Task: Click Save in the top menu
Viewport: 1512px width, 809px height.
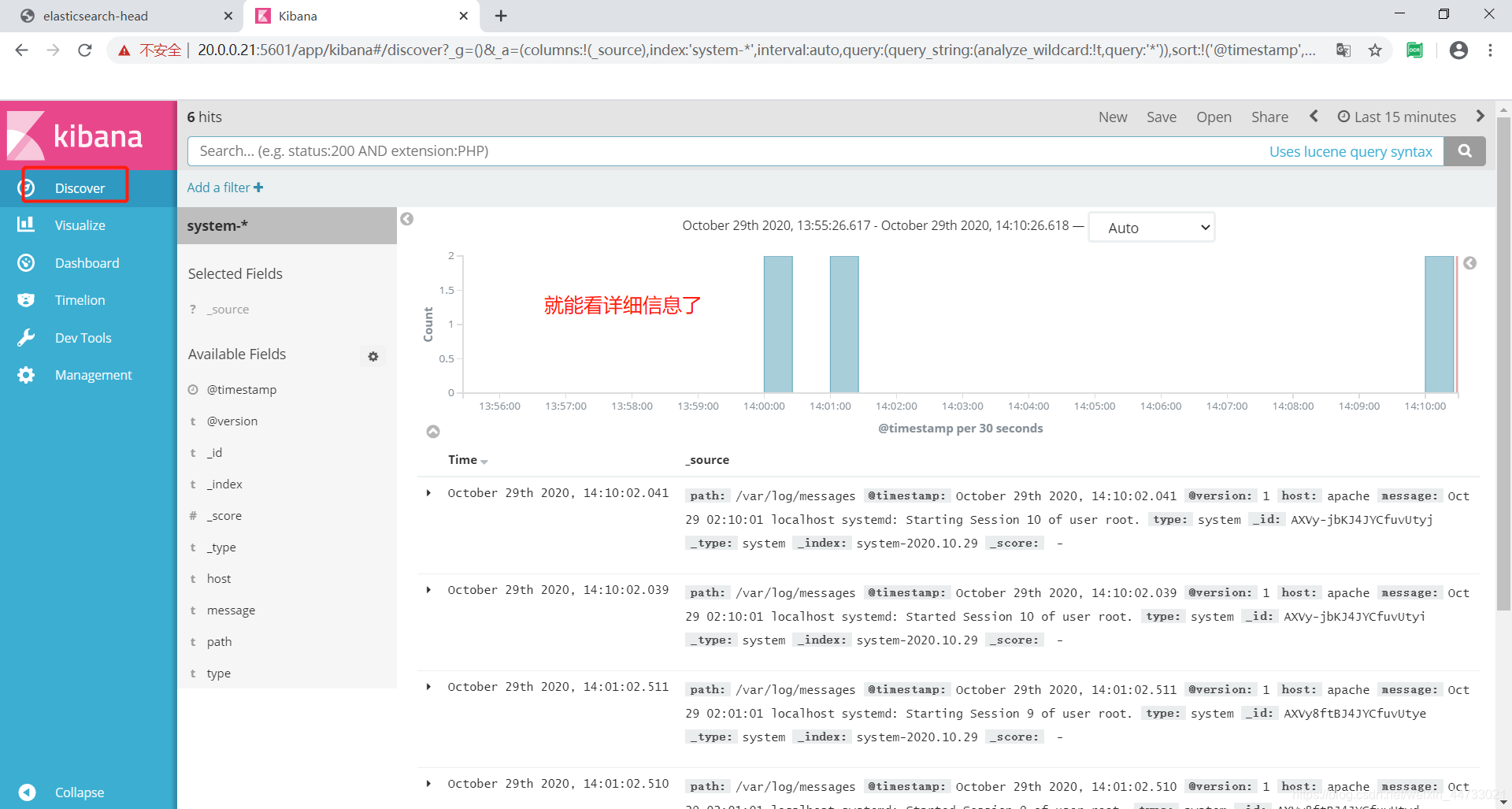Action: pos(1162,117)
